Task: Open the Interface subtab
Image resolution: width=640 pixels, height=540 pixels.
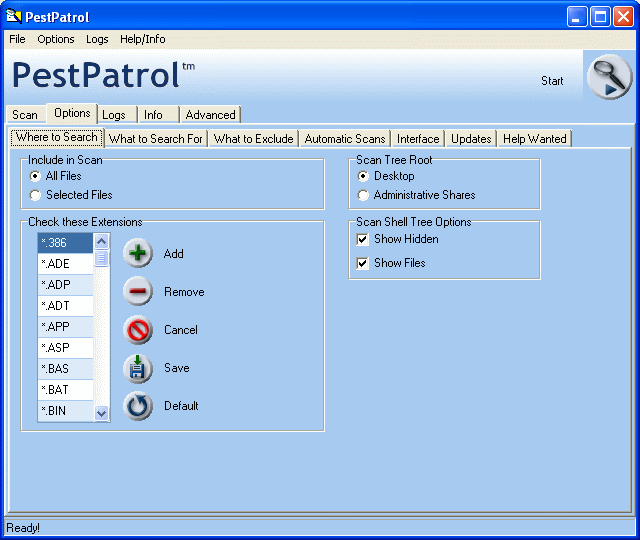Action: [x=418, y=139]
